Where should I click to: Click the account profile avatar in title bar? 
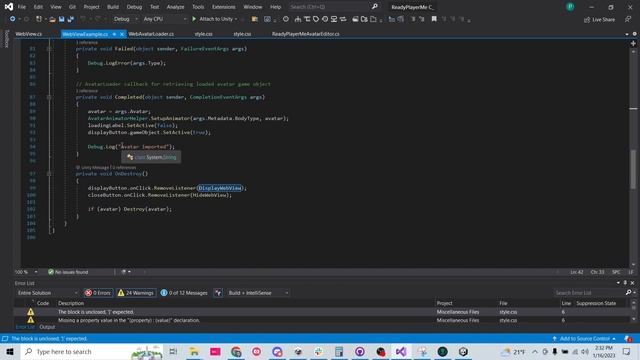pyautogui.click(x=570, y=7)
